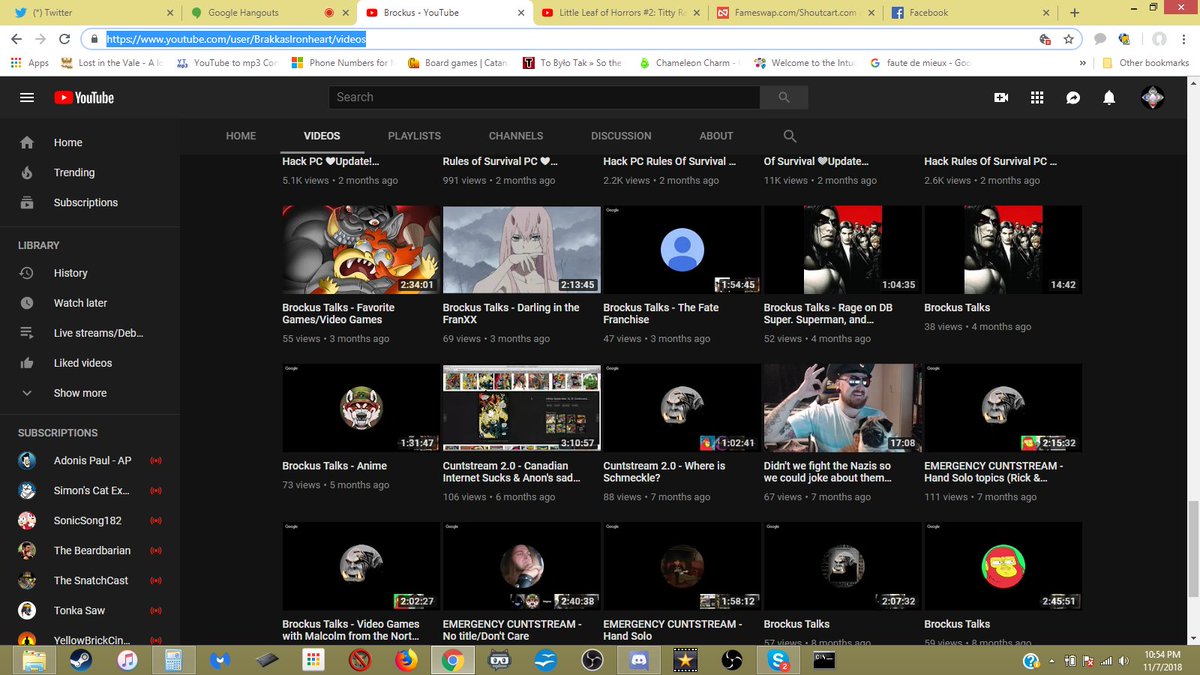Open a new browser tab
The width and height of the screenshot is (1200, 675).
[x=1075, y=13]
